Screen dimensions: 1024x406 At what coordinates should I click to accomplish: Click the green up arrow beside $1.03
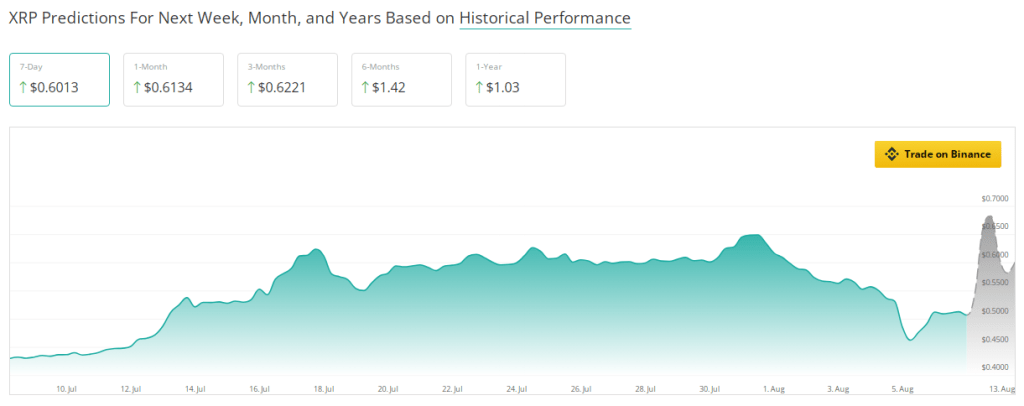[480, 88]
